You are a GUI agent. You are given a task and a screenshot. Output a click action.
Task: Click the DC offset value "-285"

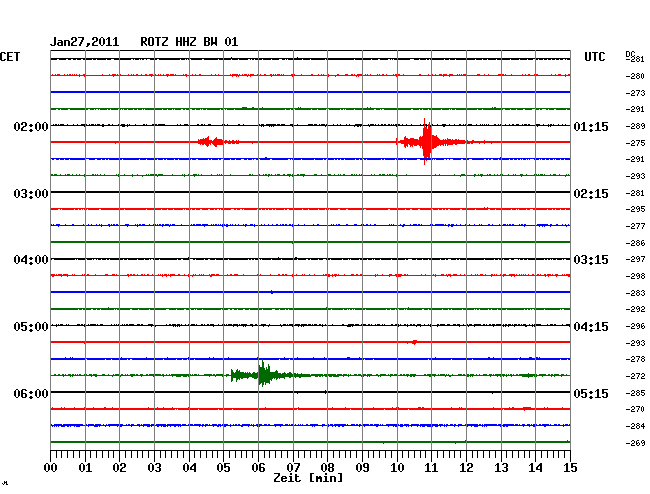[x=635, y=393]
